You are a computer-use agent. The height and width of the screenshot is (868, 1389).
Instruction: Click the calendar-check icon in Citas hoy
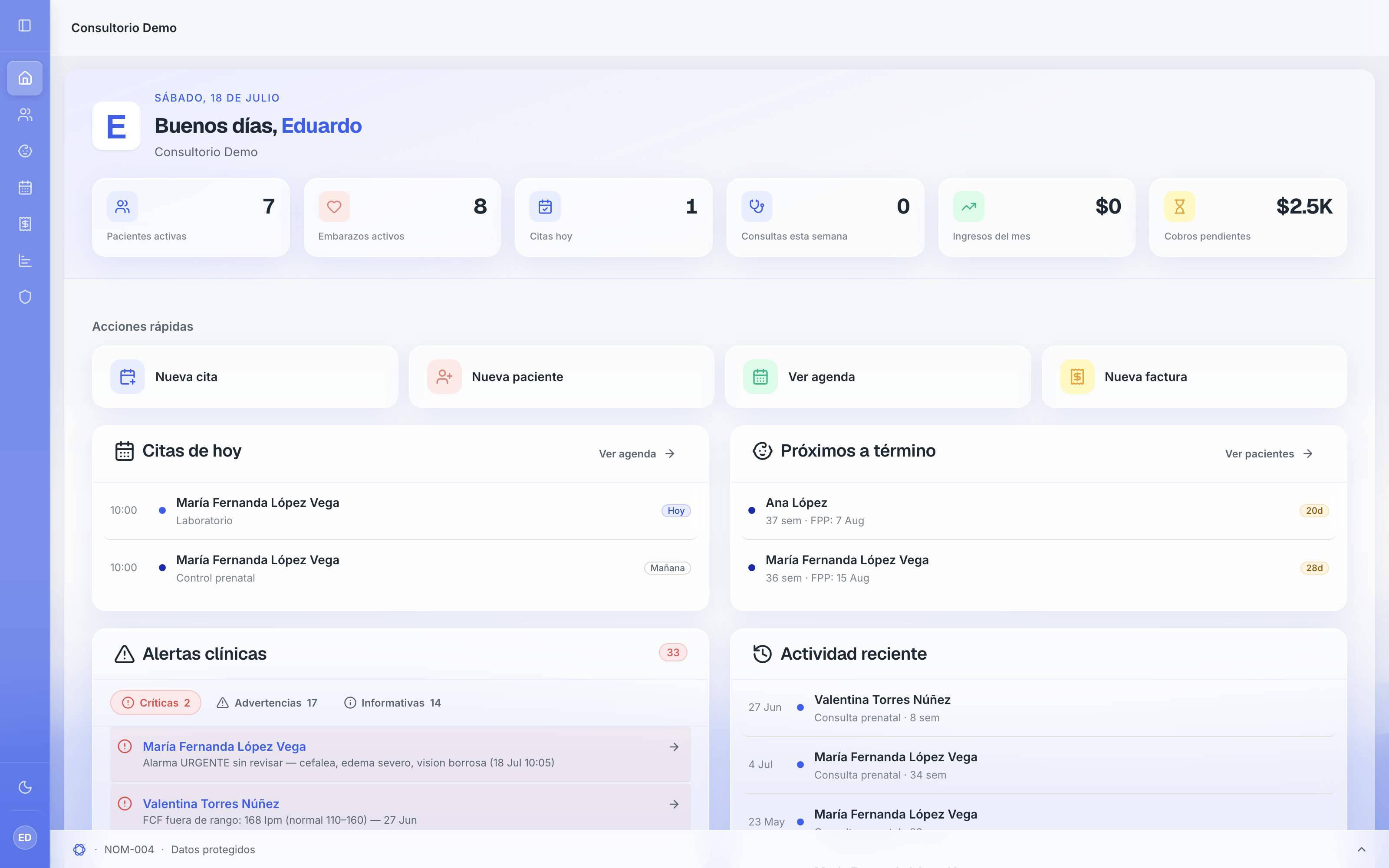545,207
